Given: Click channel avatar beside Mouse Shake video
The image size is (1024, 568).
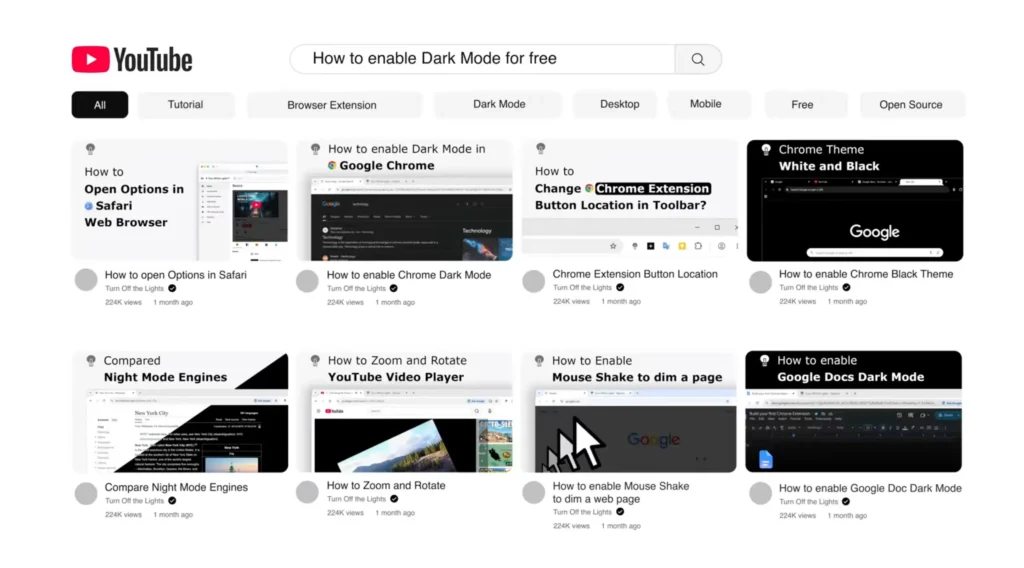Looking at the screenshot, I should click(534, 492).
